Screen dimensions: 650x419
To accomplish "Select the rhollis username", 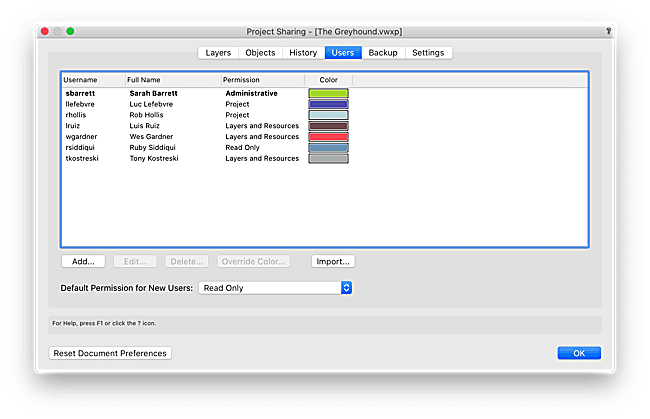I will pos(76,115).
